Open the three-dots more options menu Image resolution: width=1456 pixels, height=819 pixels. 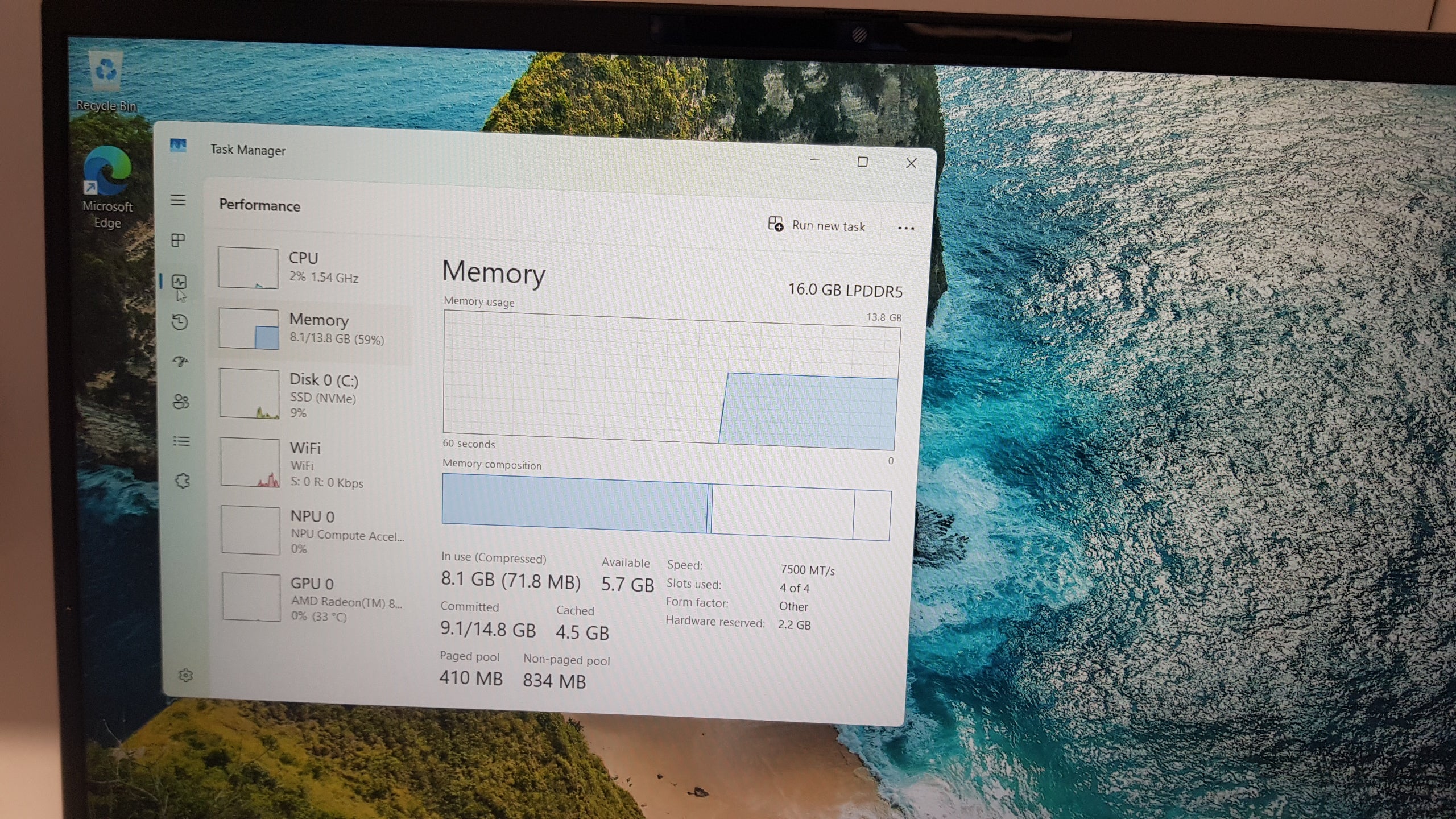pyautogui.click(x=905, y=228)
